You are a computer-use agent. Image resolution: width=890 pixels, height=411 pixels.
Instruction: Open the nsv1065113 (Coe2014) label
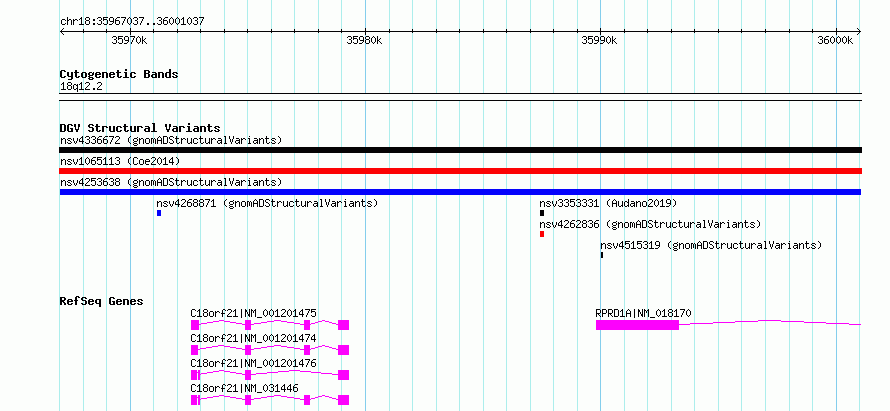pyautogui.click(x=120, y=161)
